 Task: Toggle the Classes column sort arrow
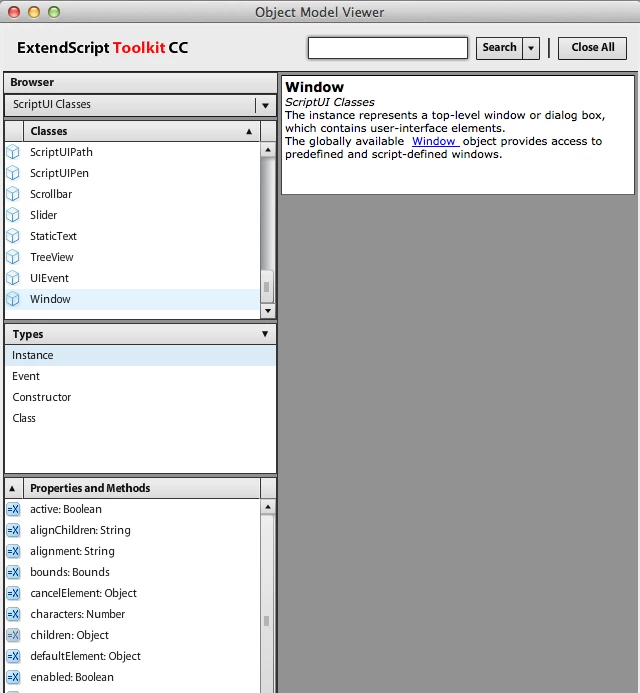click(249, 131)
